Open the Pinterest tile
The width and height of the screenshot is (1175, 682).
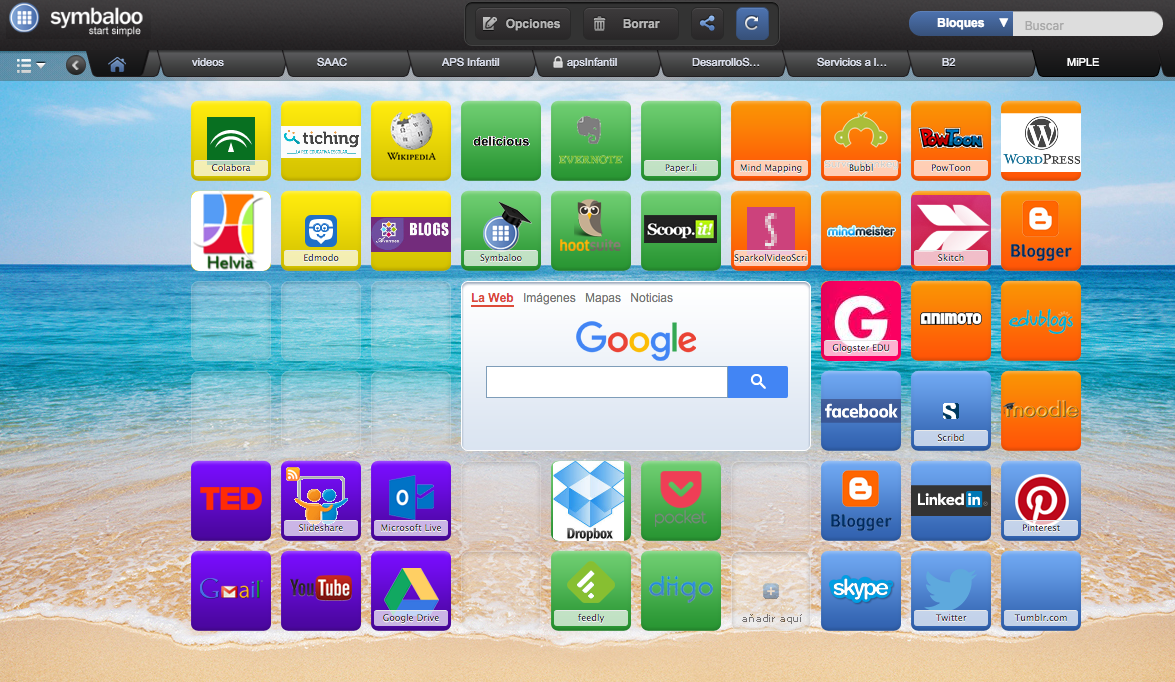(x=1040, y=501)
